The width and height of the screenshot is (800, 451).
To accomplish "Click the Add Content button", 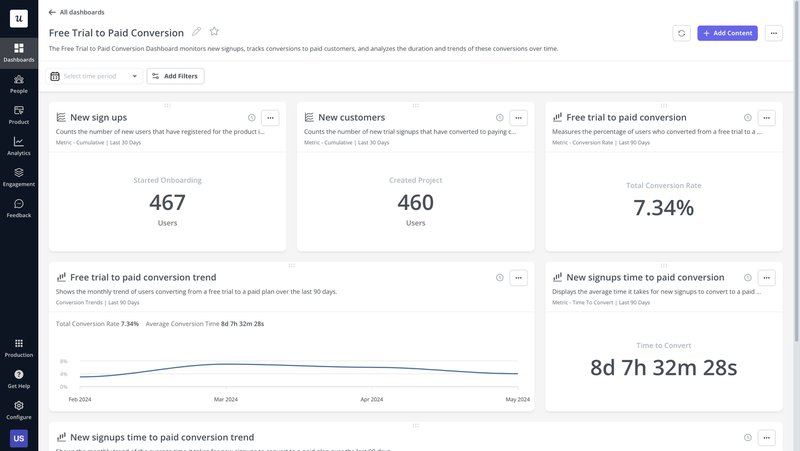I will [x=727, y=33].
